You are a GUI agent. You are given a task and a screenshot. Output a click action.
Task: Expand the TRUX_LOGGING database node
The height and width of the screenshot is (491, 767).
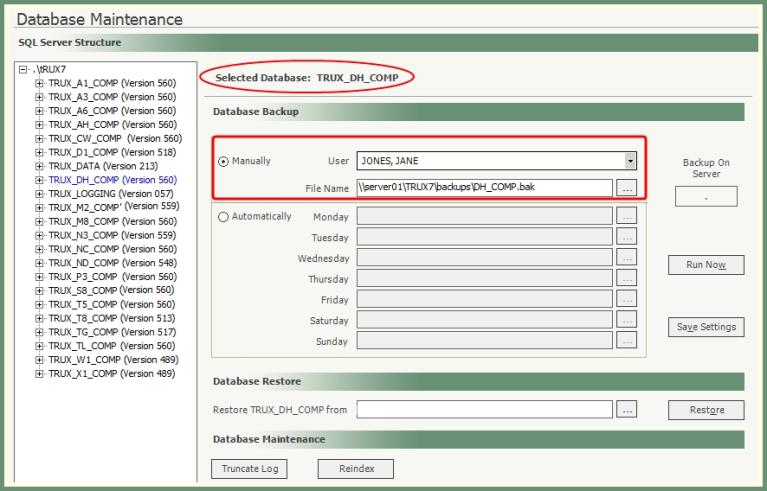pos(40,193)
